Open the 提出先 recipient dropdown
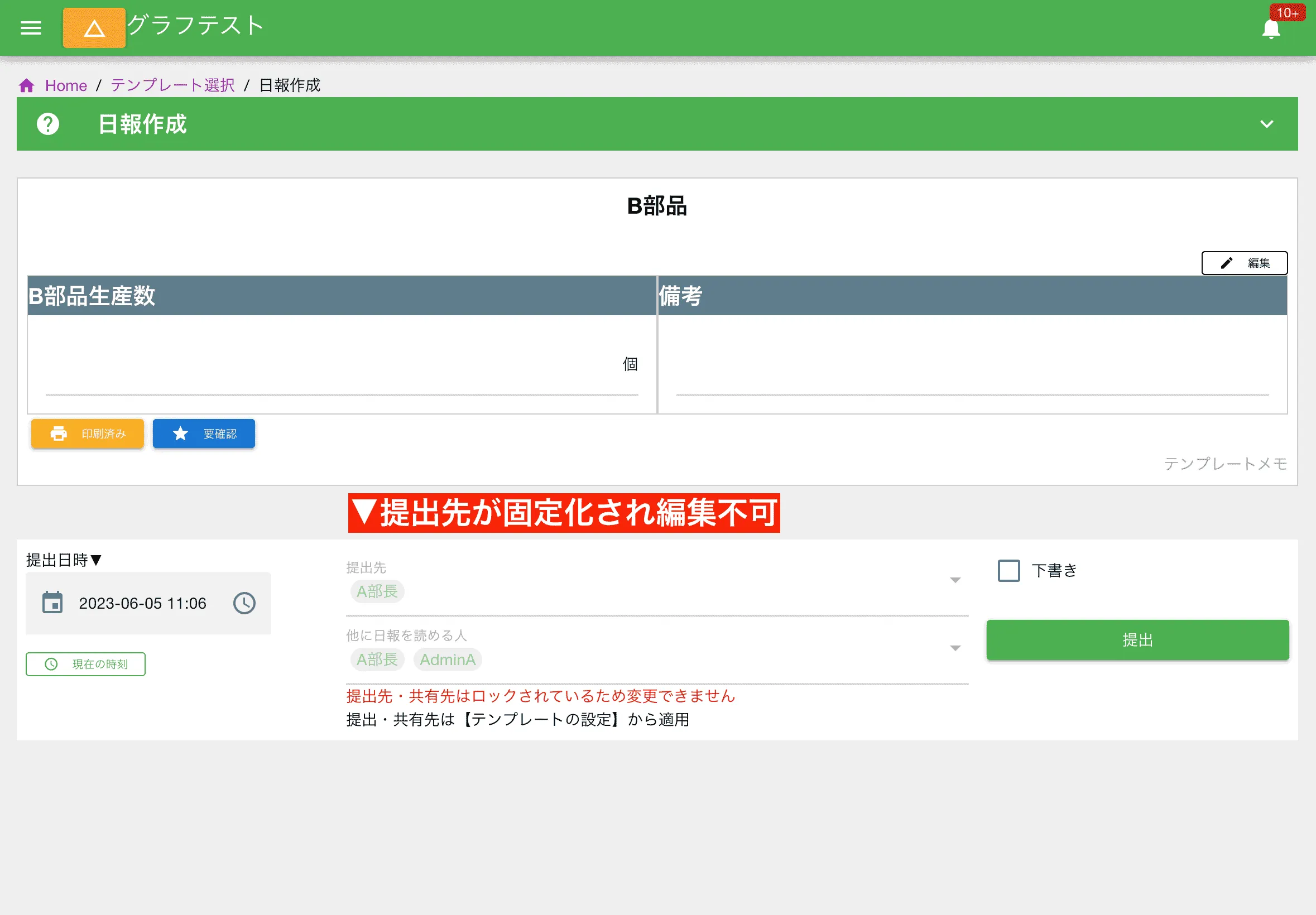The height and width of the screenshot is (915, 1316). [x=954, y=580]
